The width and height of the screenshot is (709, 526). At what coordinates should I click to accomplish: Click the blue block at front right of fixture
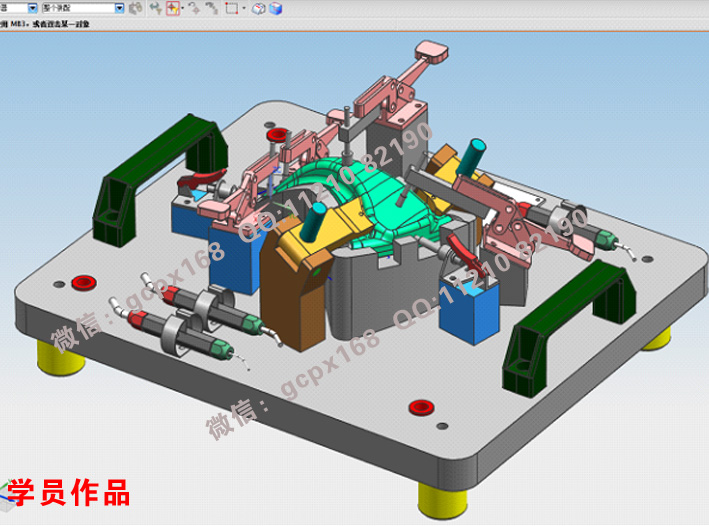click(469, 310)
